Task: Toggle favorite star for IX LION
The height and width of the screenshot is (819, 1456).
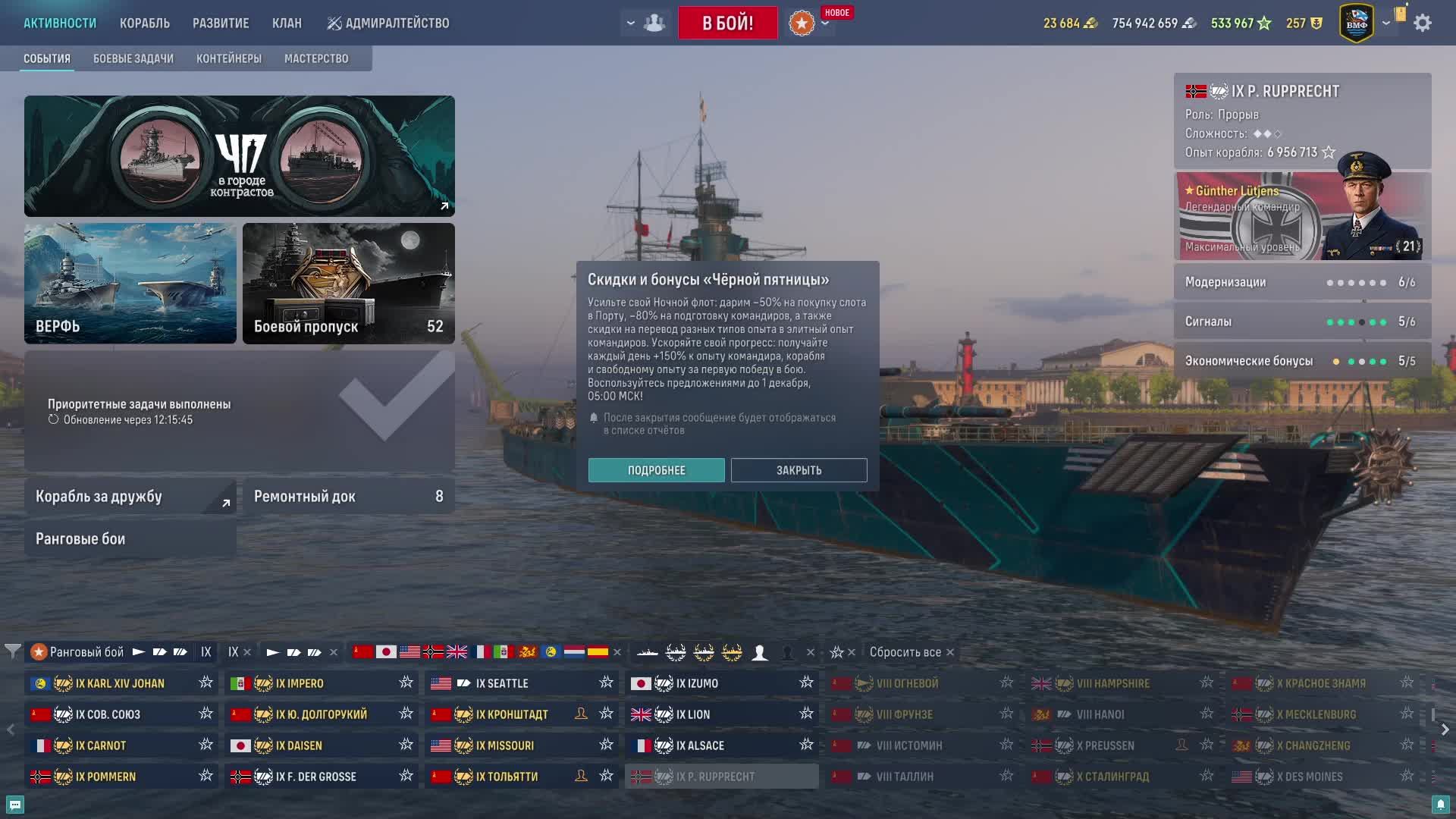Action: pos(806,714)
